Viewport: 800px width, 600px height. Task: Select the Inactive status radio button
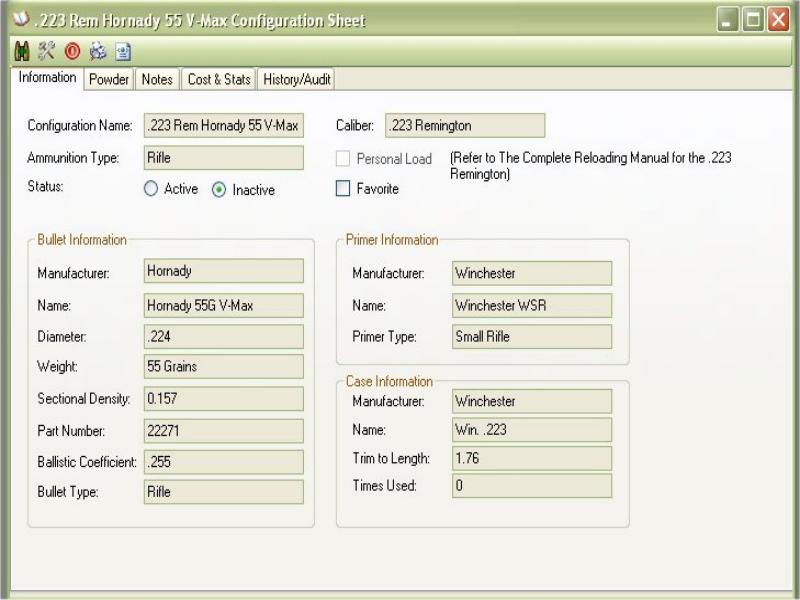coord(219,190)
